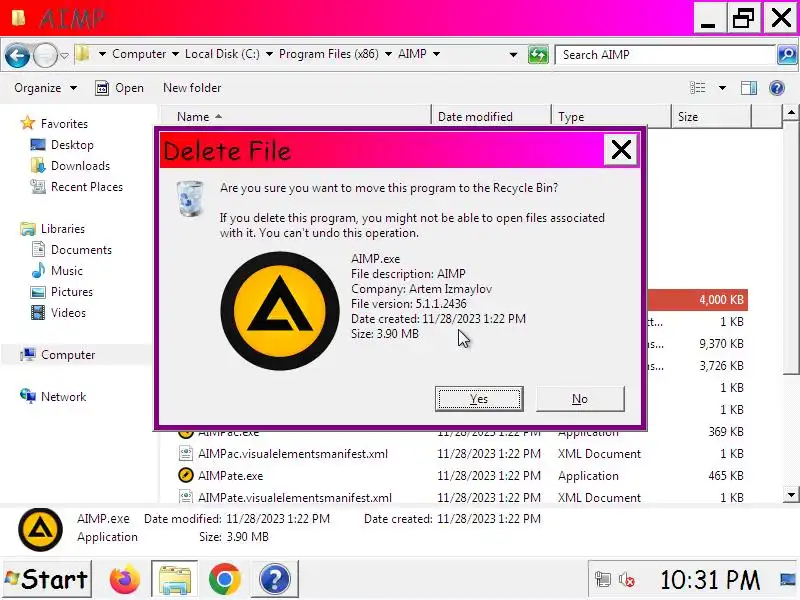
Task: Select AIMPate.exe file
Action: (230, 476)
